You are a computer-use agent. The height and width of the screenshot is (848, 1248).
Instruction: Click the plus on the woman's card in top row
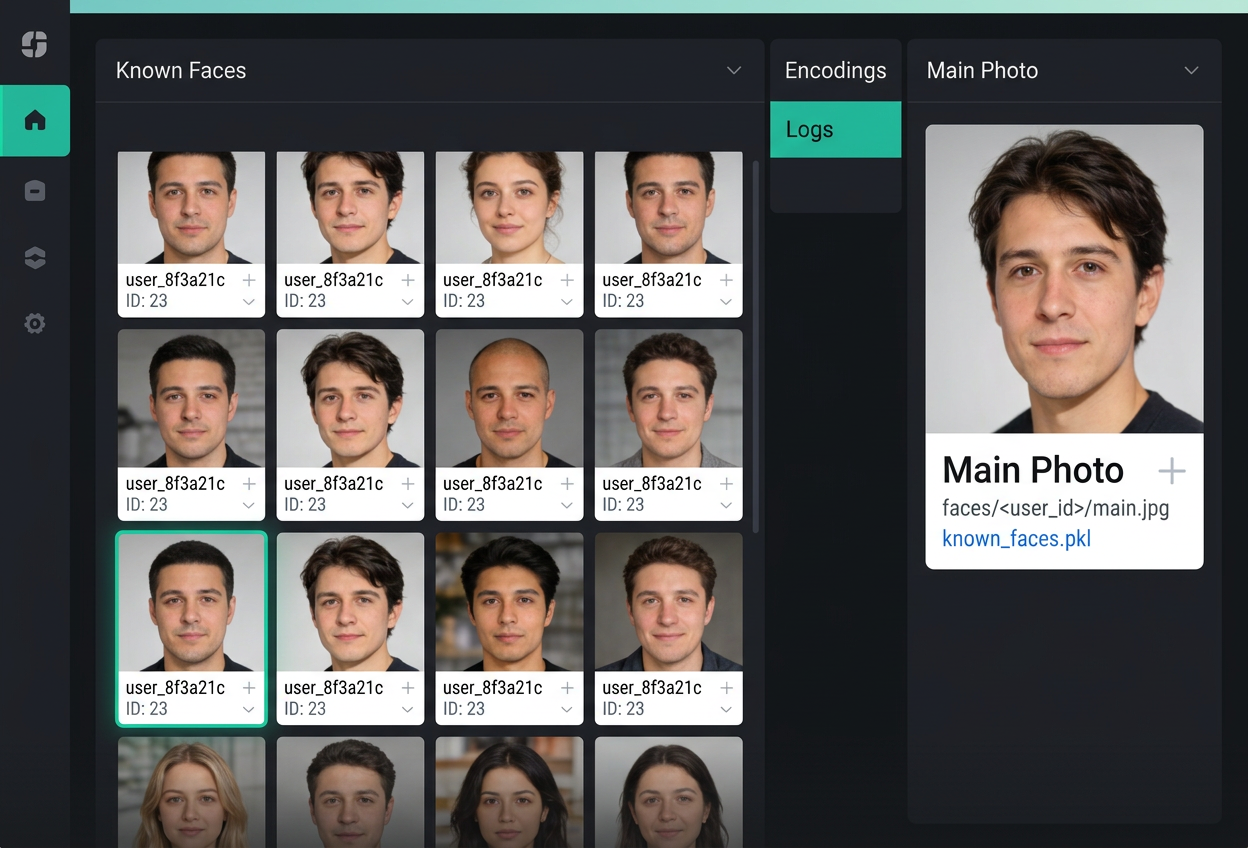click(x=566, y=280)
